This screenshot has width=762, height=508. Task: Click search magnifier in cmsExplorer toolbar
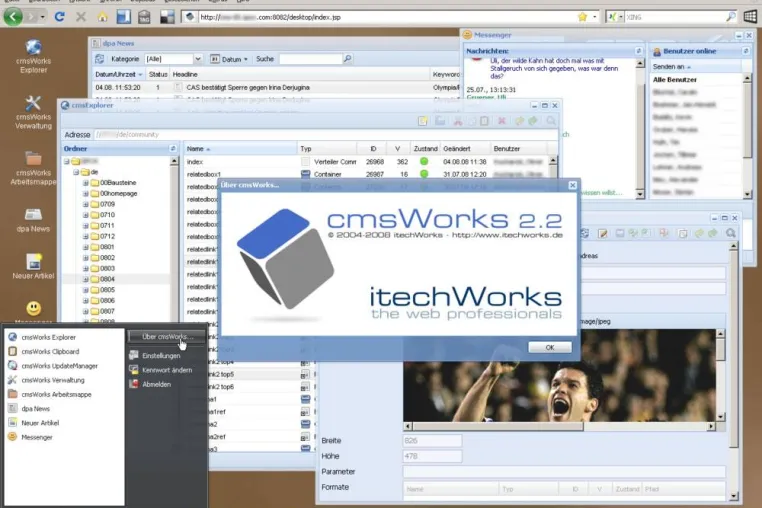coord(551,121)
